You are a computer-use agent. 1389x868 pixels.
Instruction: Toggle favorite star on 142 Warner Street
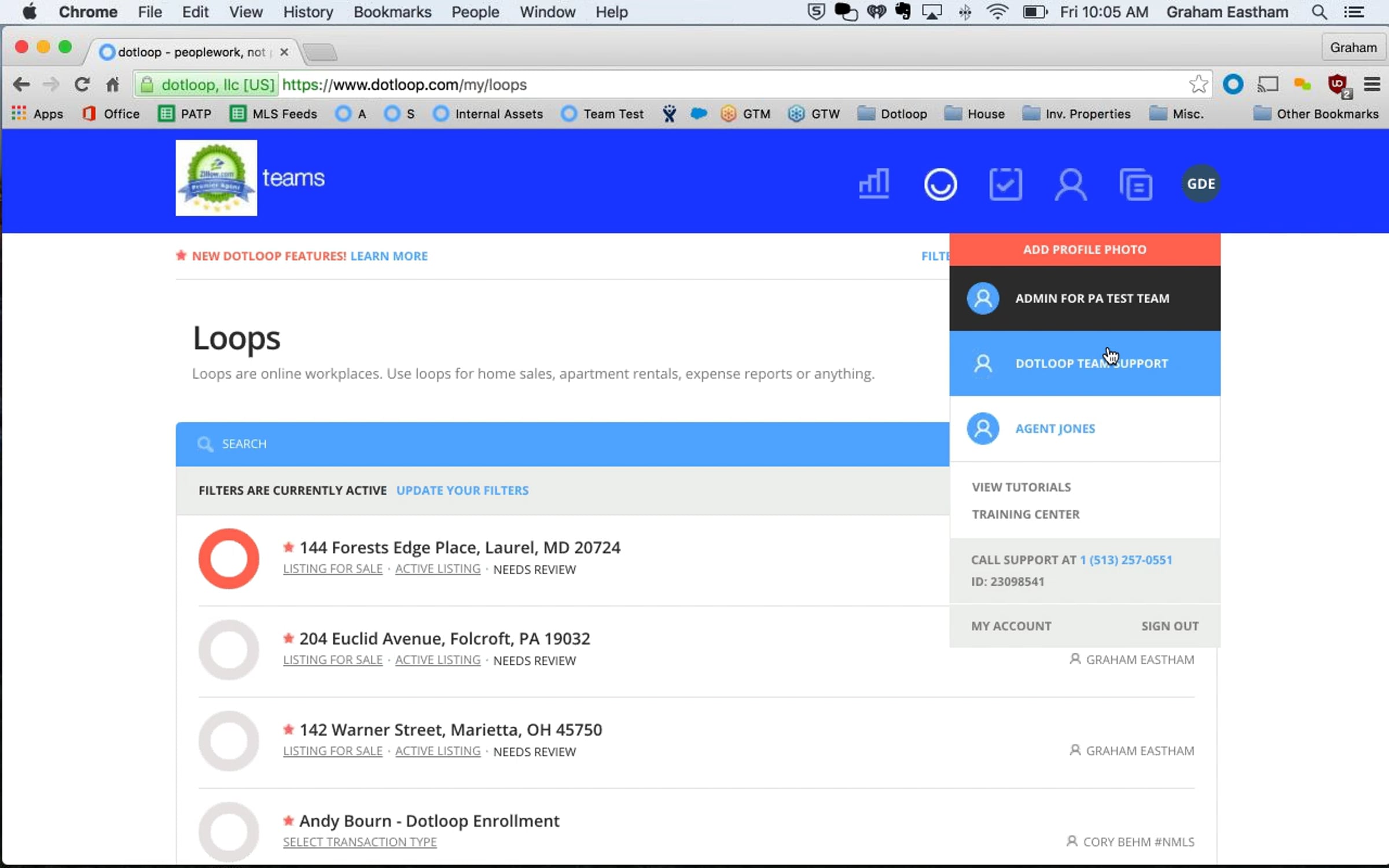click(288, 729)
